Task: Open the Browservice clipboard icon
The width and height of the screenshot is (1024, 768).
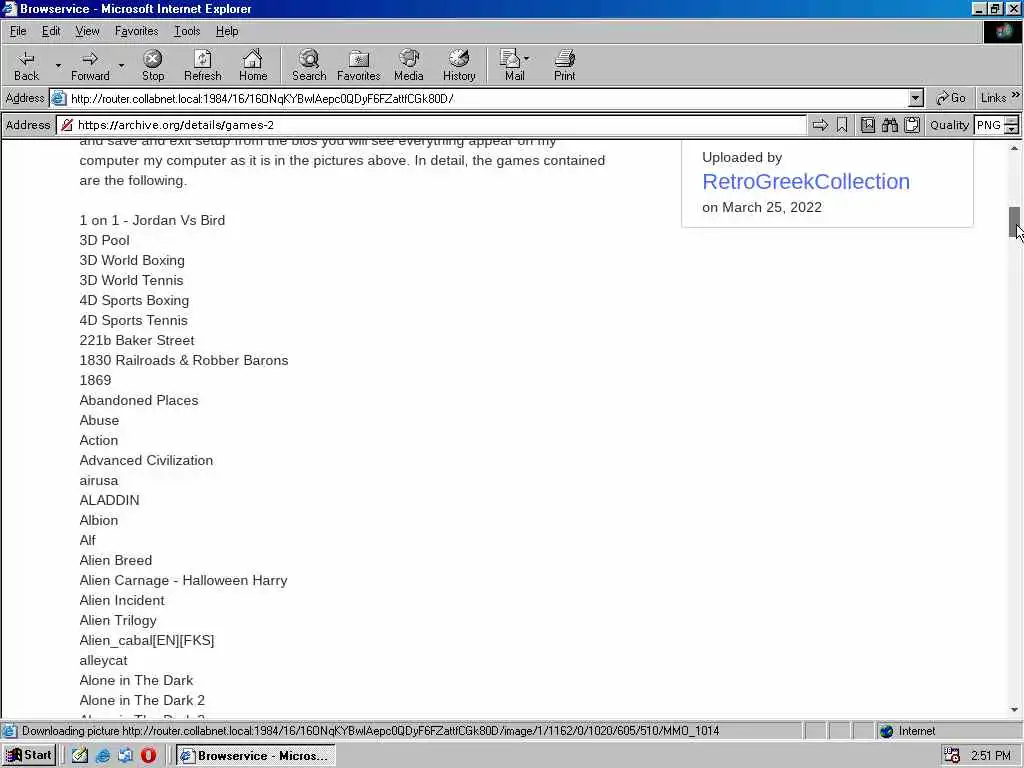Action: 912,125
